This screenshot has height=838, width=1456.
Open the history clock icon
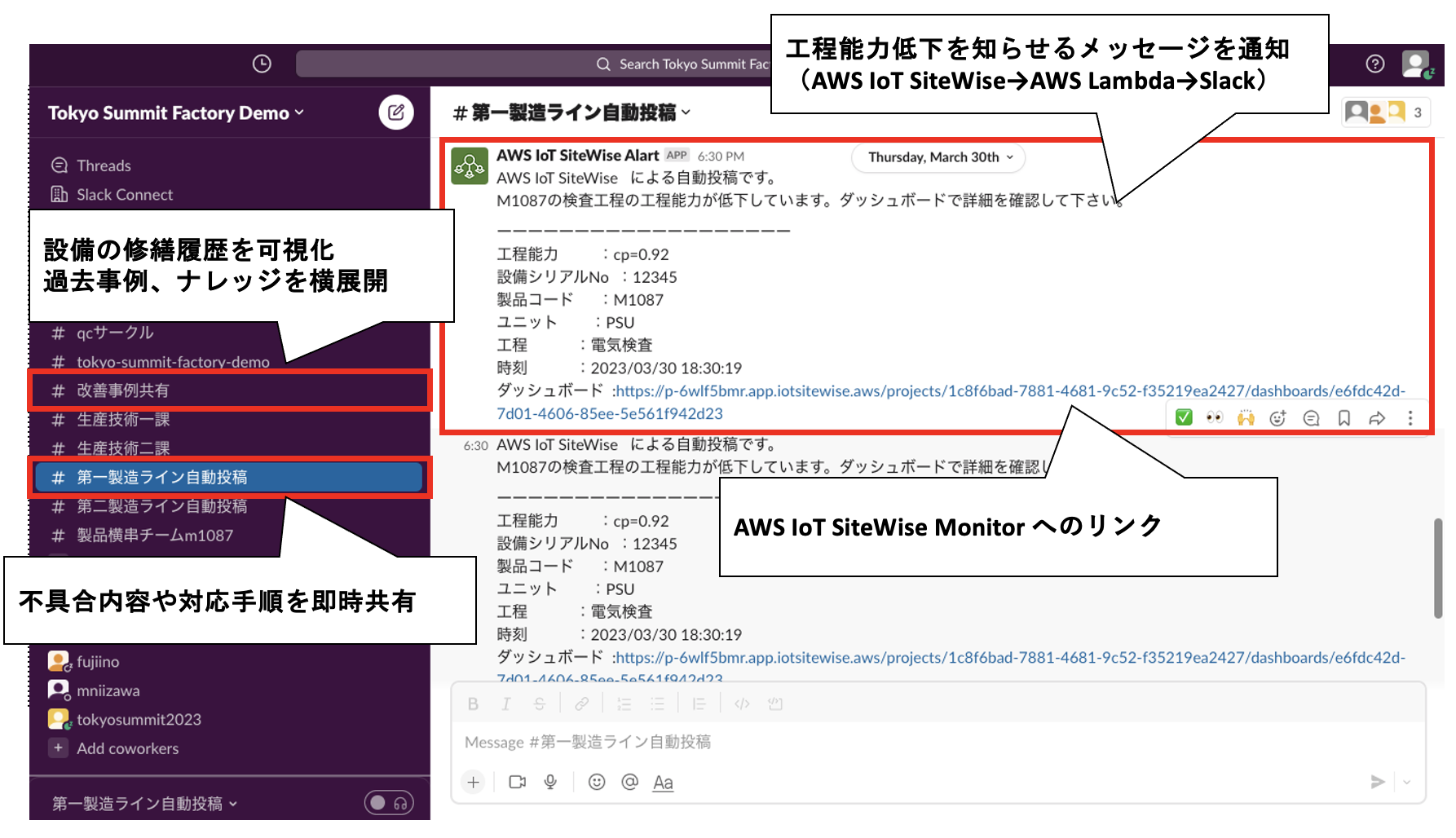tap(262, 64)
